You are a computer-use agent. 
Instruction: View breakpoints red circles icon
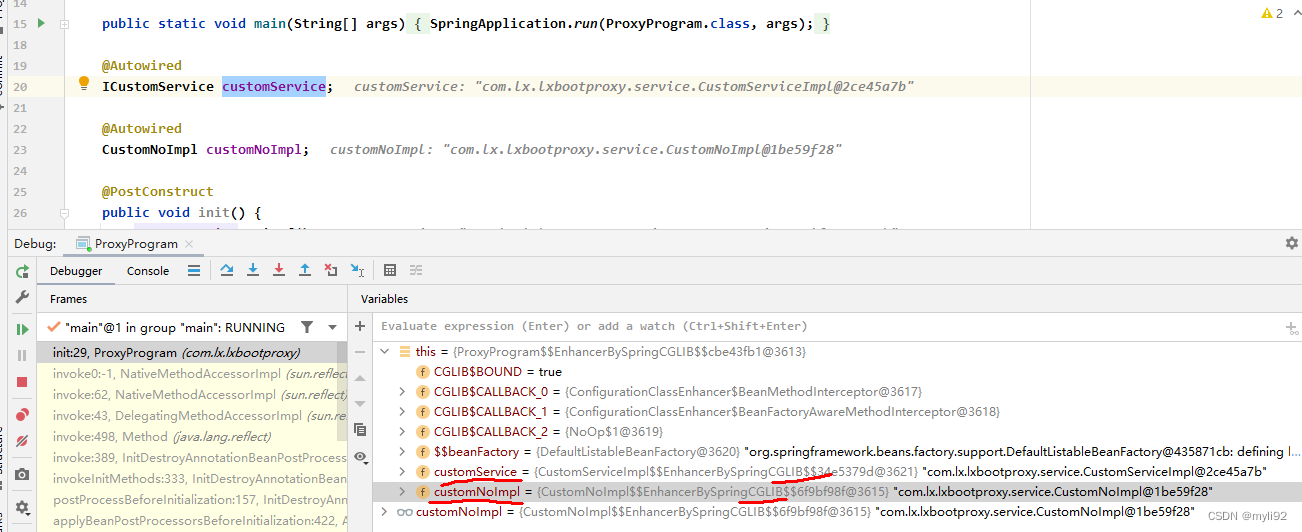pos(22,414)
